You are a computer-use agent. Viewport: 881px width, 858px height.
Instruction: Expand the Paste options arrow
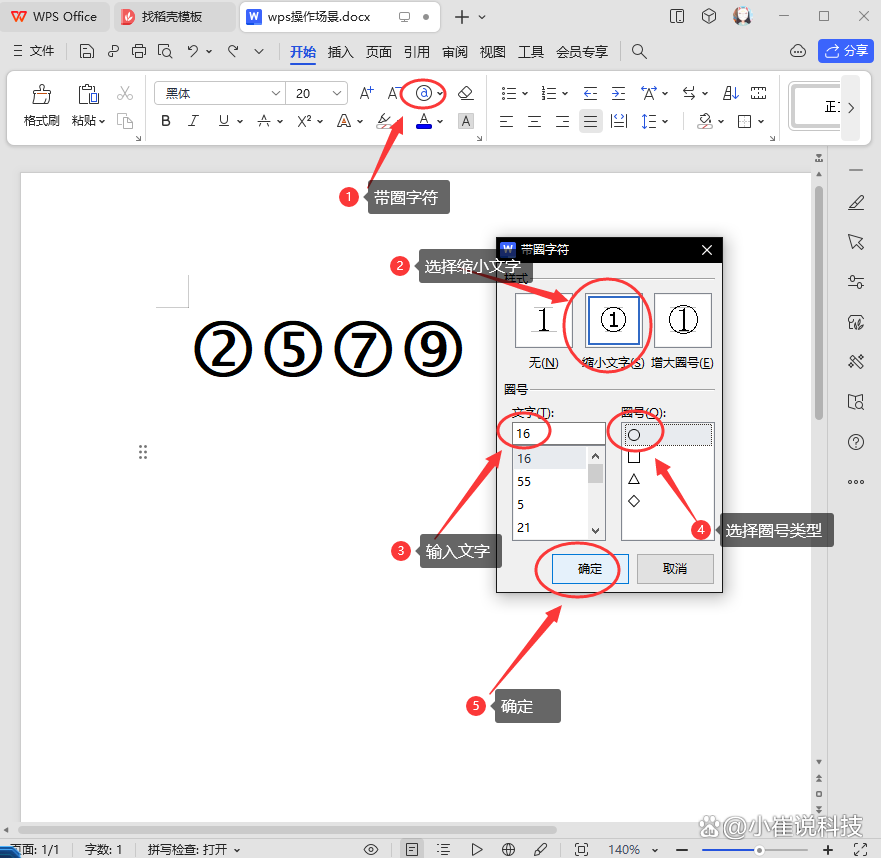102,121
